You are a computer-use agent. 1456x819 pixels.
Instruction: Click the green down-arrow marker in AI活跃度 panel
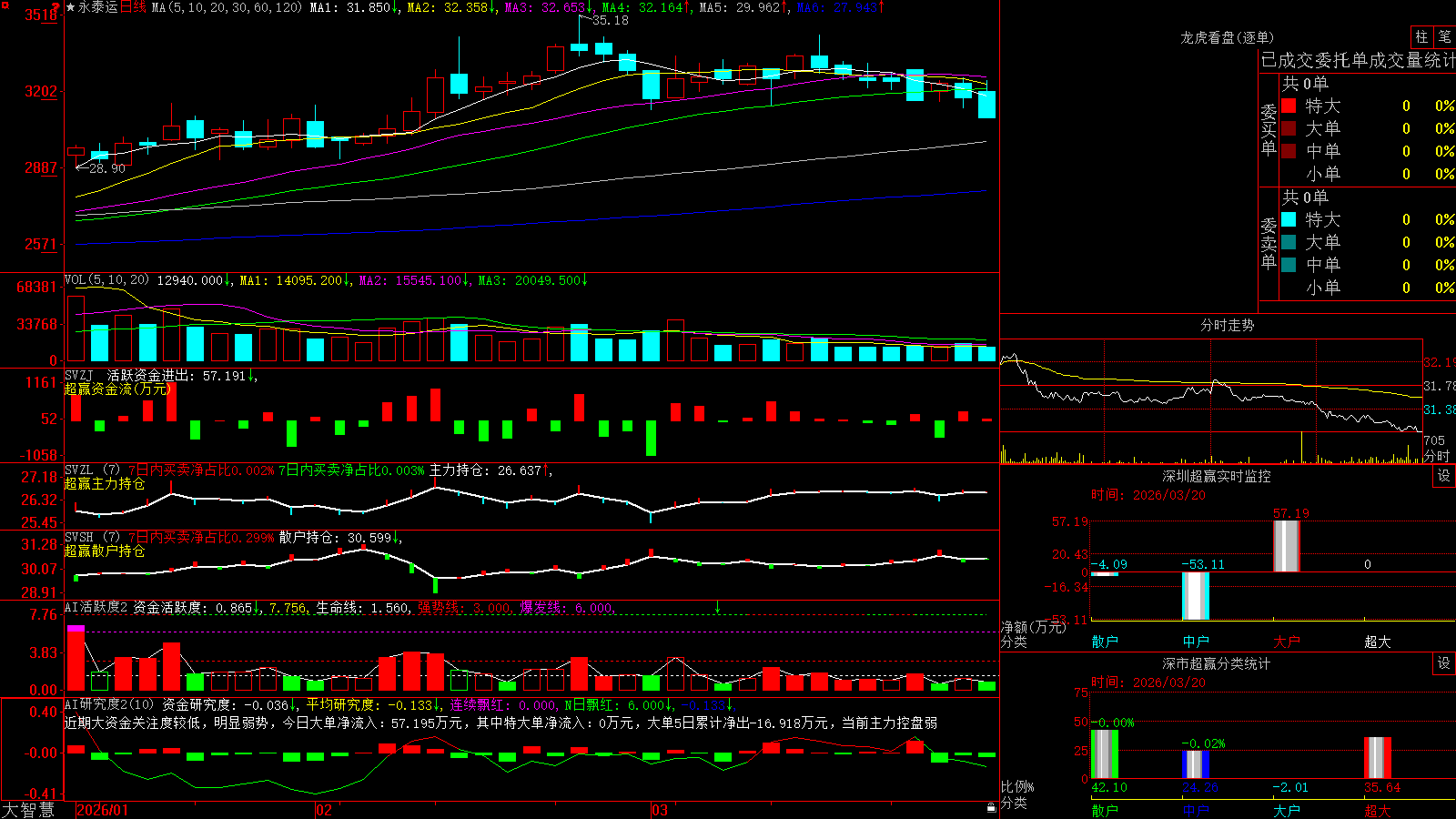click(x=718, y=606)
